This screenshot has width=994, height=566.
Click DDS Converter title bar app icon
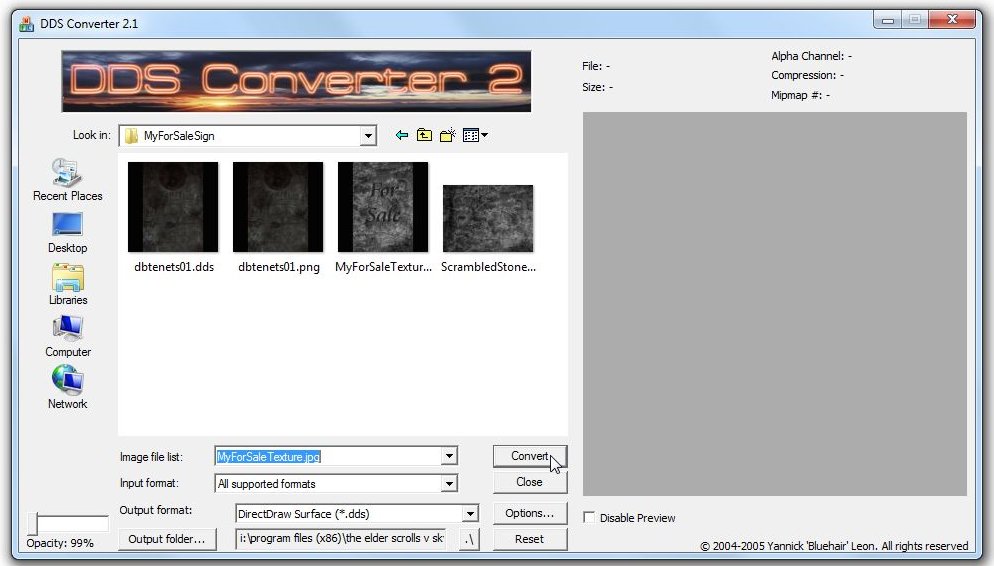pyautogui.click(x=27, y=24)
